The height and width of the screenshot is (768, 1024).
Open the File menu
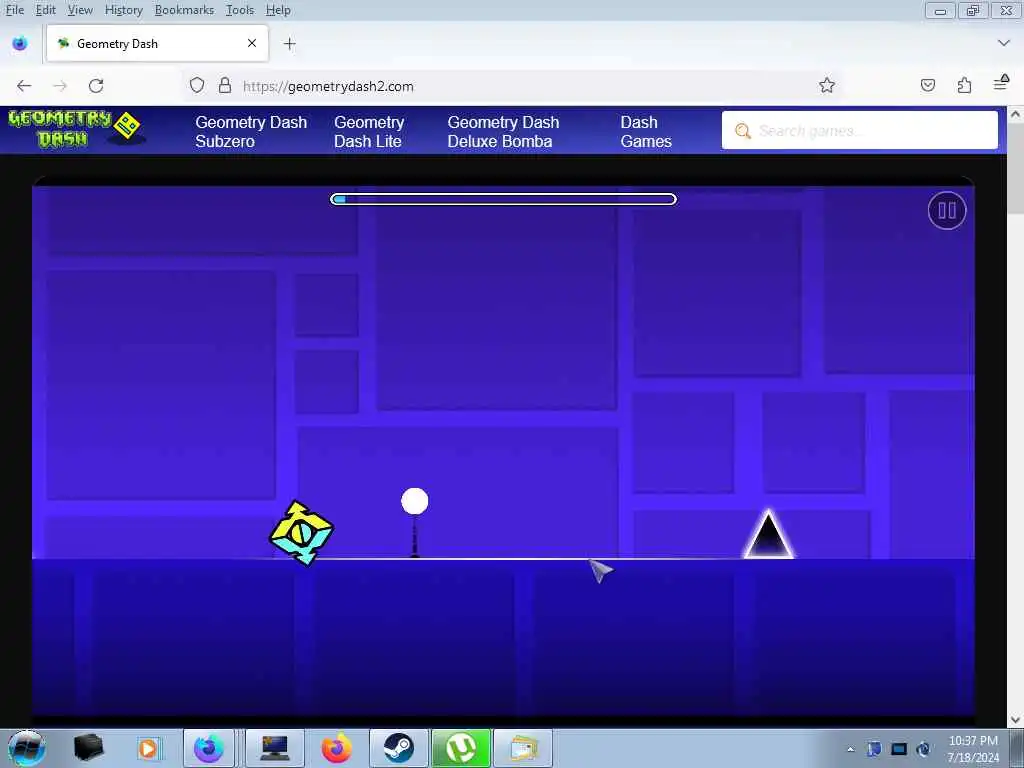(14, 10)
